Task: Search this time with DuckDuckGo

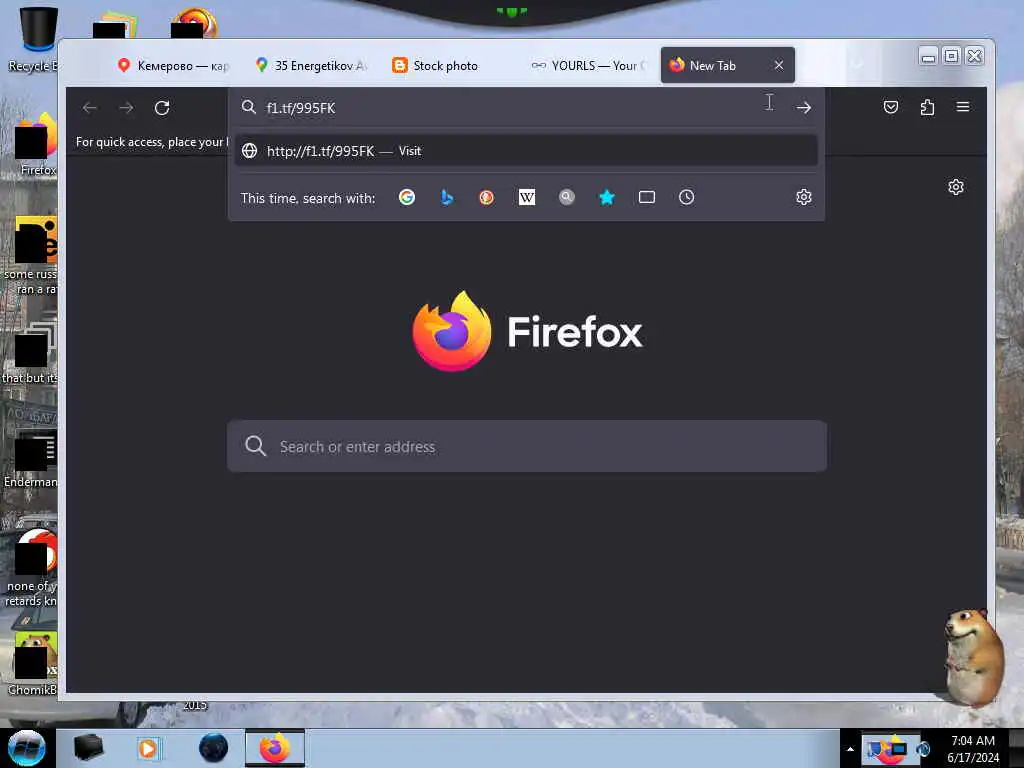Action: [x=487, y=197]
